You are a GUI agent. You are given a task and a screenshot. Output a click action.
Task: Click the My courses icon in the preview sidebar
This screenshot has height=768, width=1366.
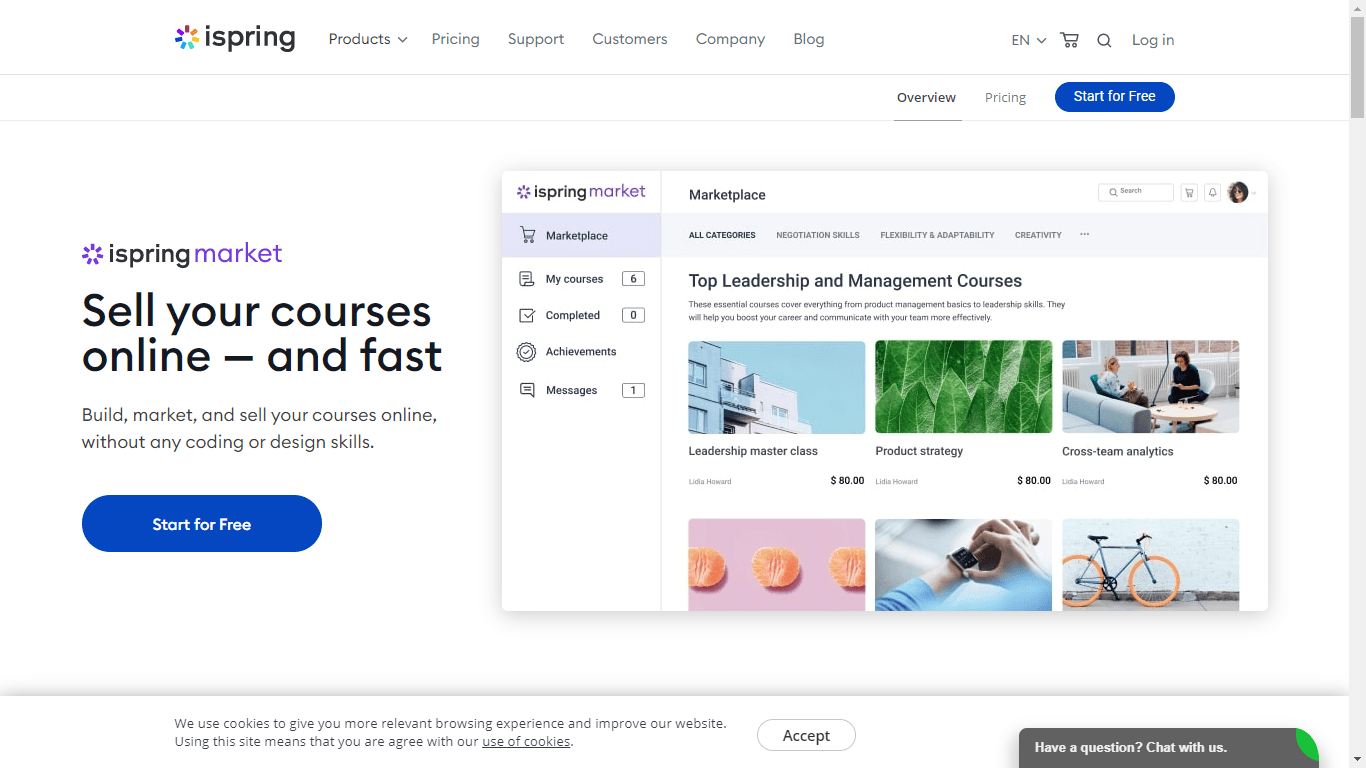pos(527,279)
